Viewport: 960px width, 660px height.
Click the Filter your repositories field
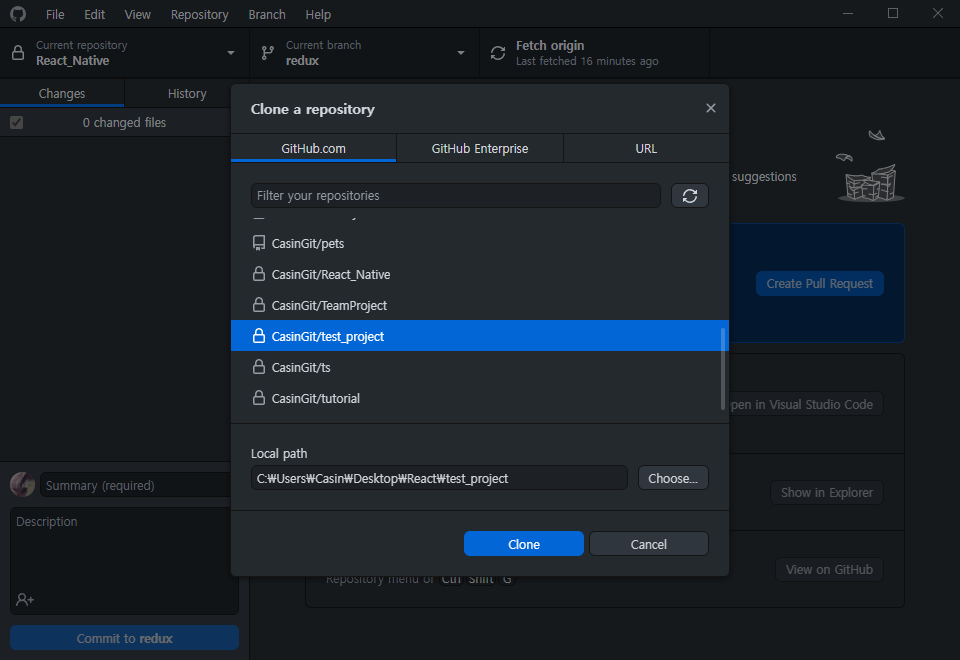click(x=456, y=196)
